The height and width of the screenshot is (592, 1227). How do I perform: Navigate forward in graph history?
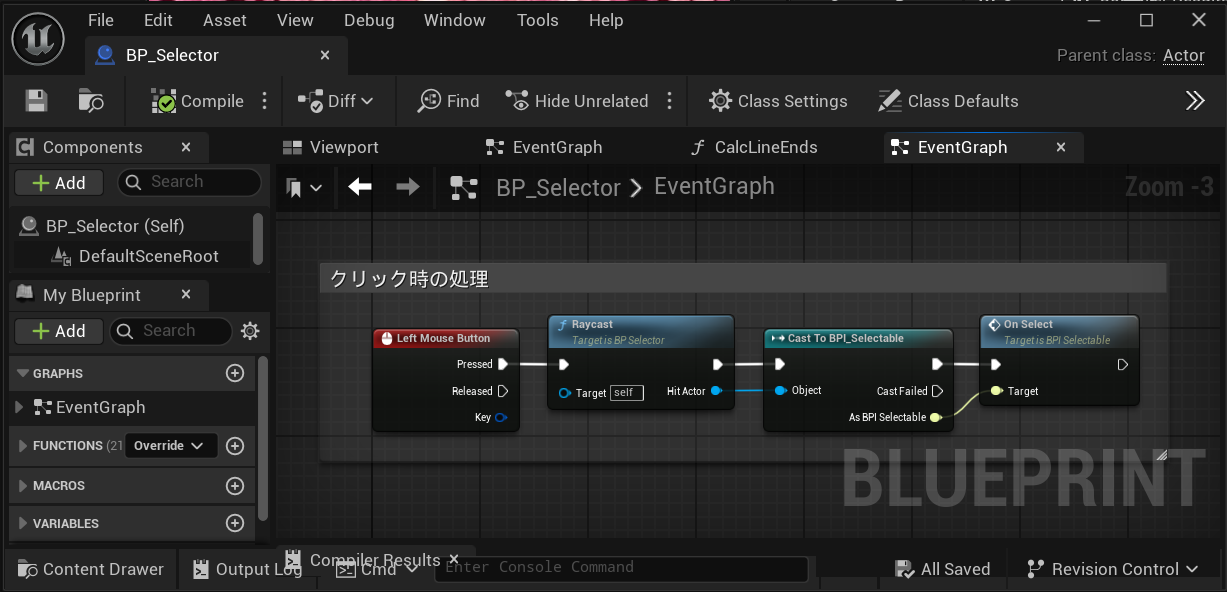[x=407, y=186]
